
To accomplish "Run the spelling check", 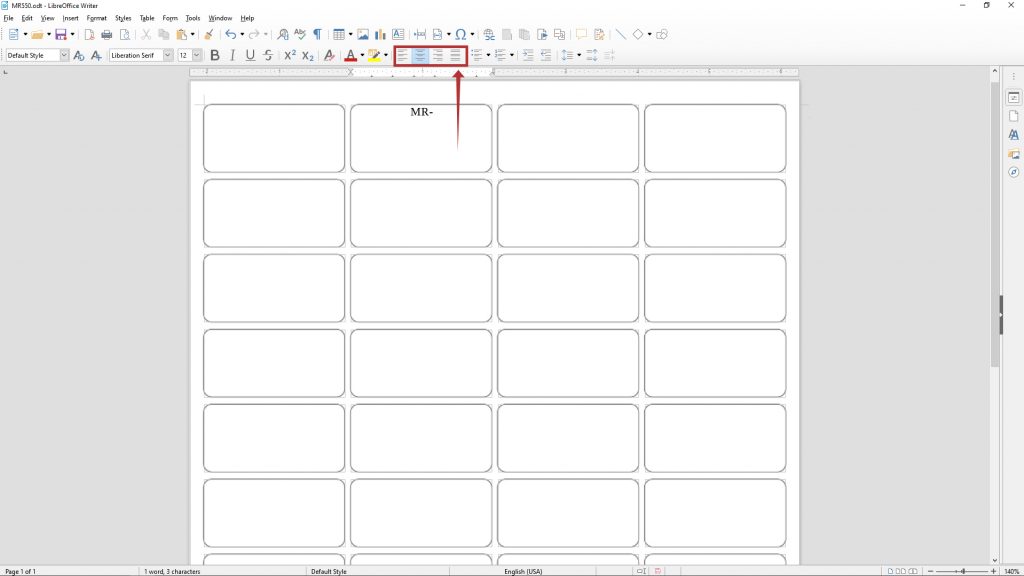I will (300, 35).
